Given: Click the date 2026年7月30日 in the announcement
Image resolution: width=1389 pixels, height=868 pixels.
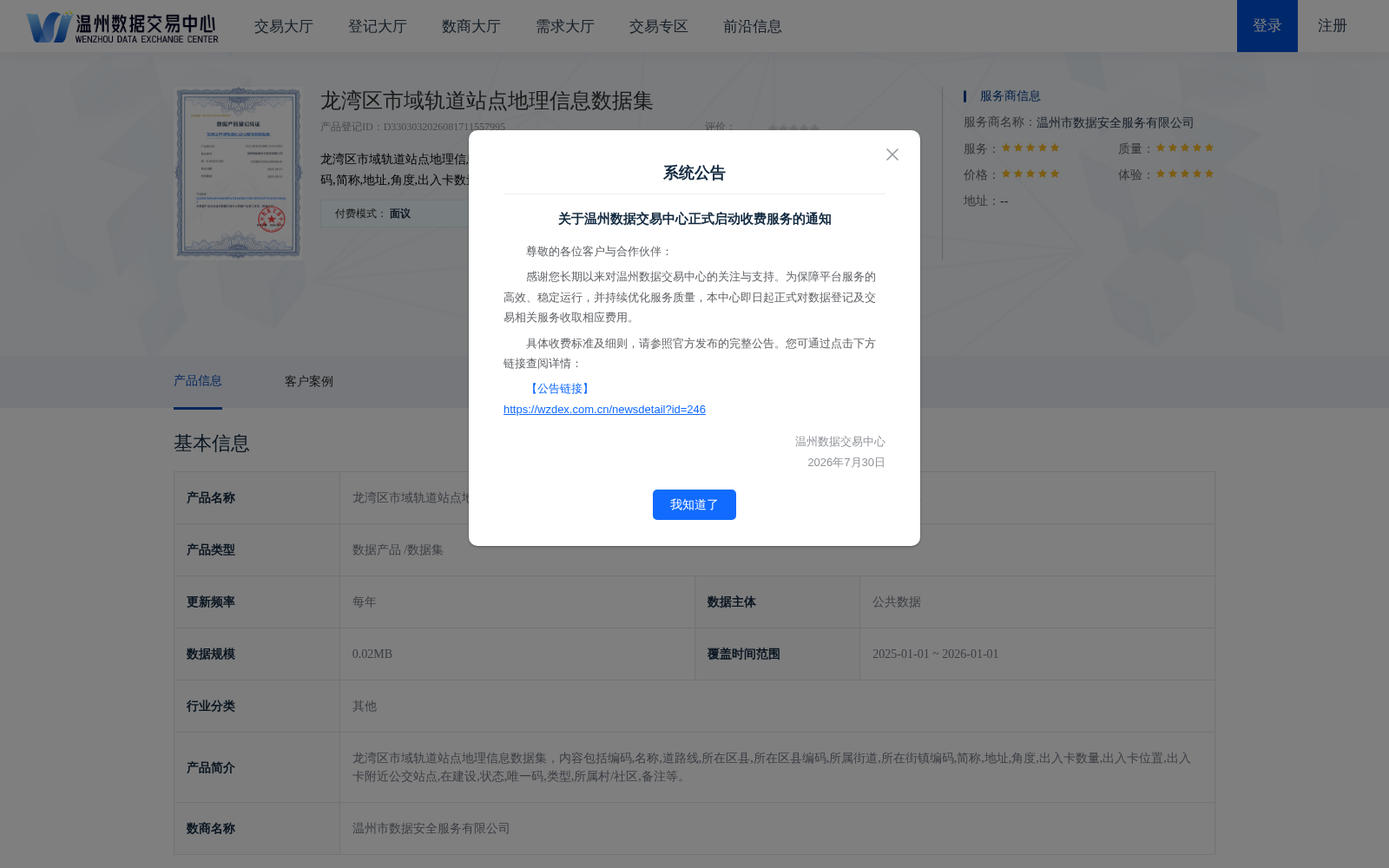Looking at the screenshot, I should (846, 463).
